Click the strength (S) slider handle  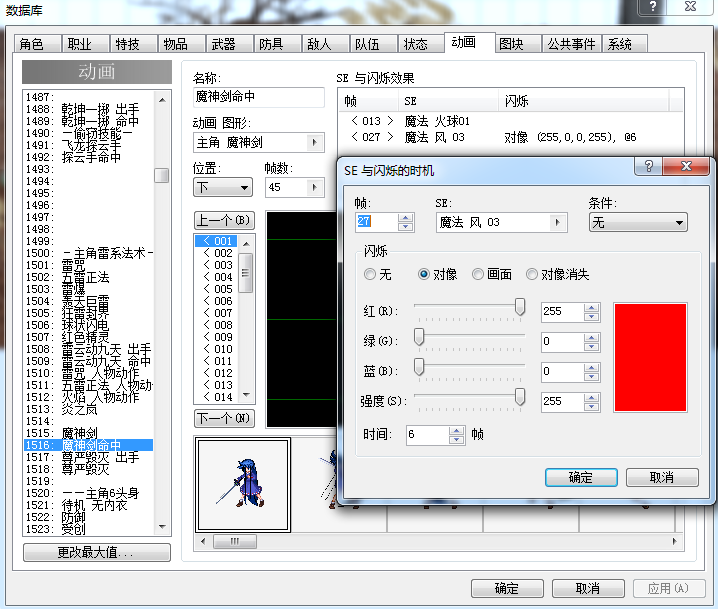[520, 397]
